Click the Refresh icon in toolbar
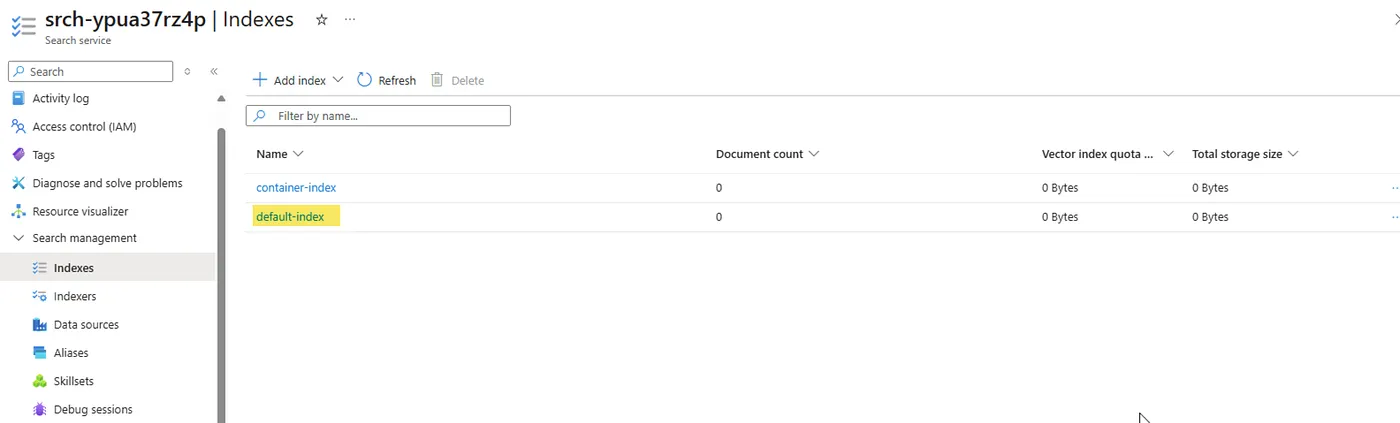1400x423 pixels. (x=365, y=80)
